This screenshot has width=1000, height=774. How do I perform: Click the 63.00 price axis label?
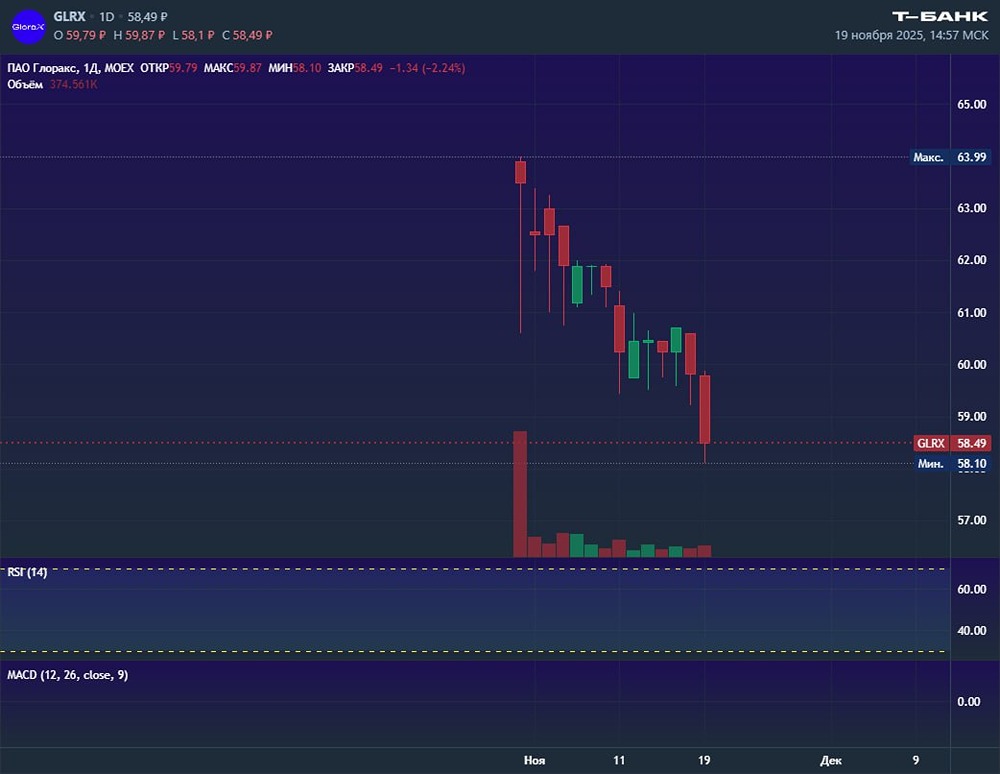[971, 208]
